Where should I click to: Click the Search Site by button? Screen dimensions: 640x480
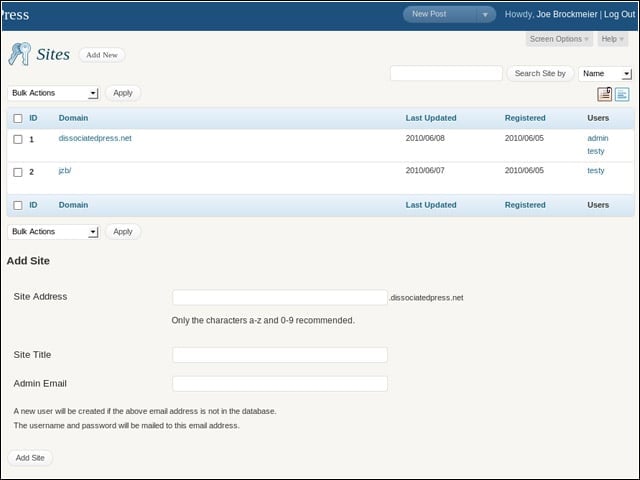coord(540,73)
